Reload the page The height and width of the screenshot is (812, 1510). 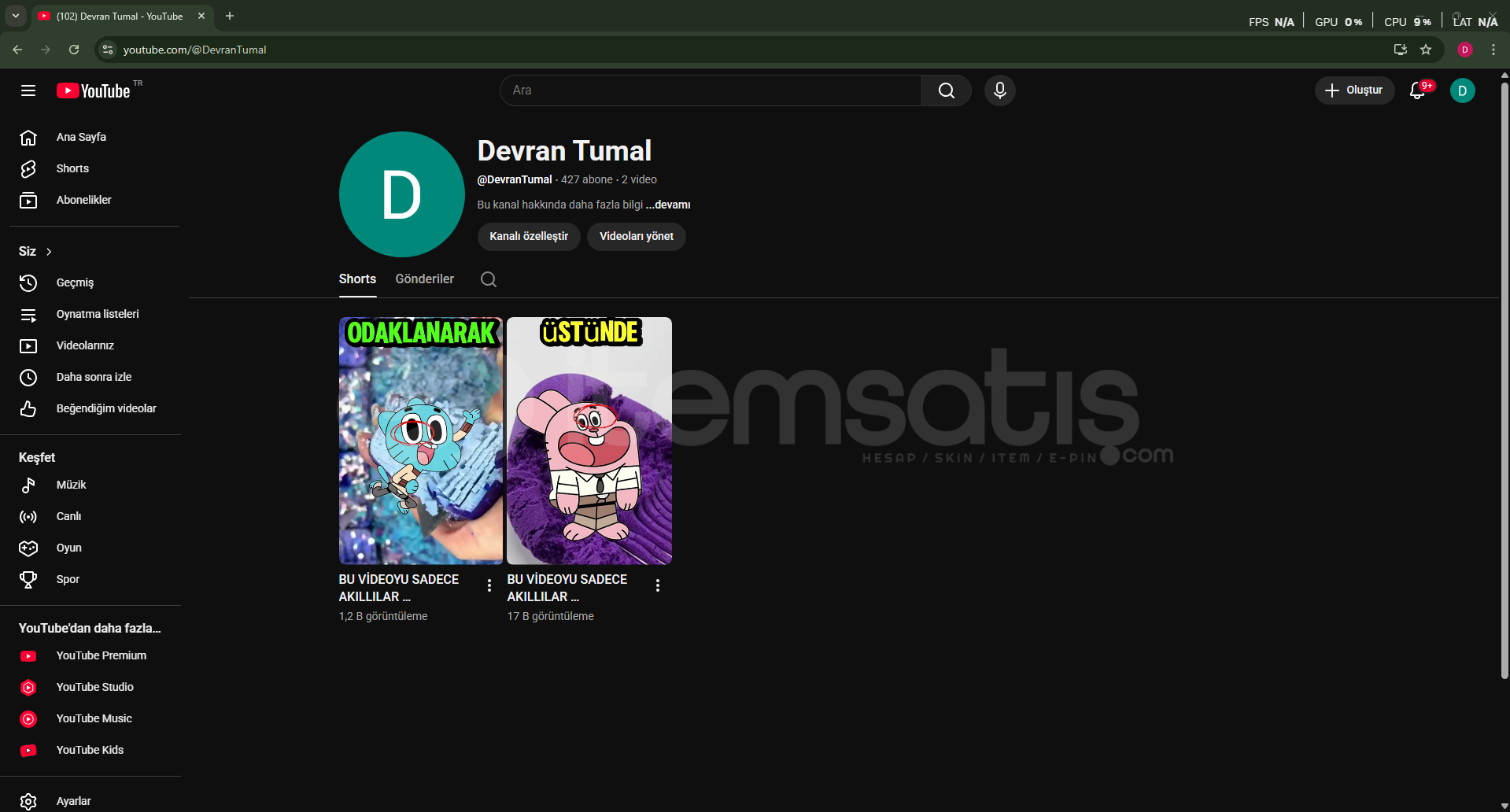coord(74,50)
